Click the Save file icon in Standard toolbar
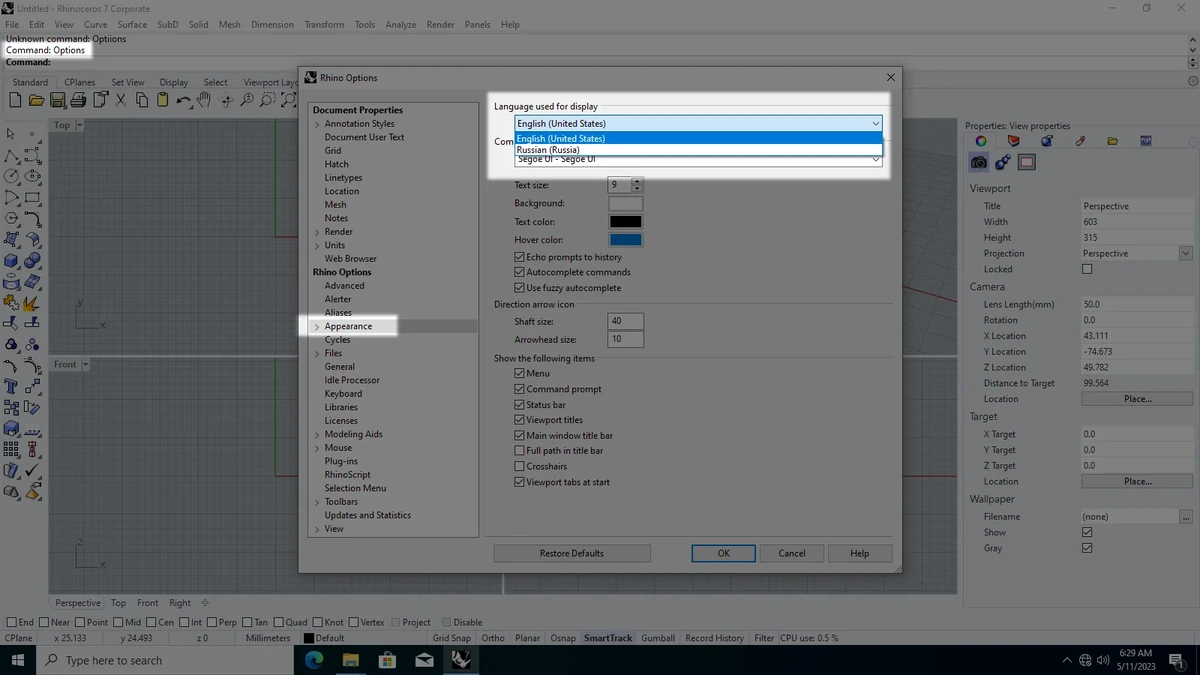 (x=57, y=100)
